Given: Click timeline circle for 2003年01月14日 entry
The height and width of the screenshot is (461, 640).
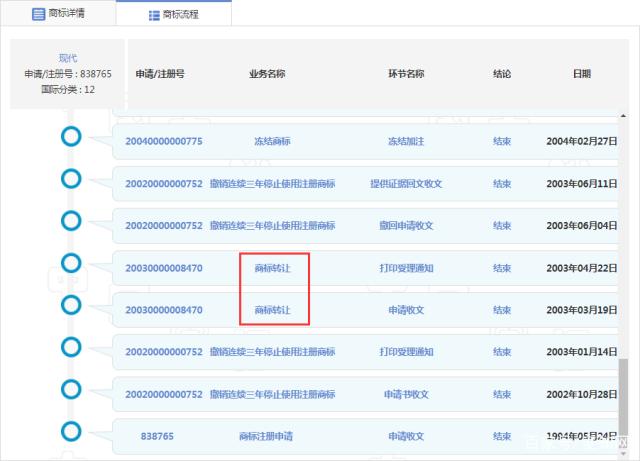Looking at the screenshot, I should coord(71,346).
